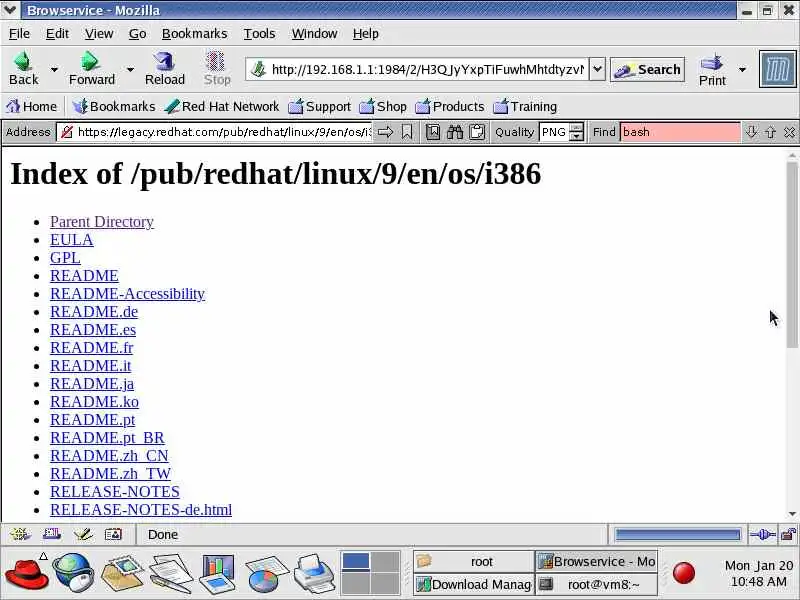Click the clipboard icon in Browservice bar

tap(477, 132)
